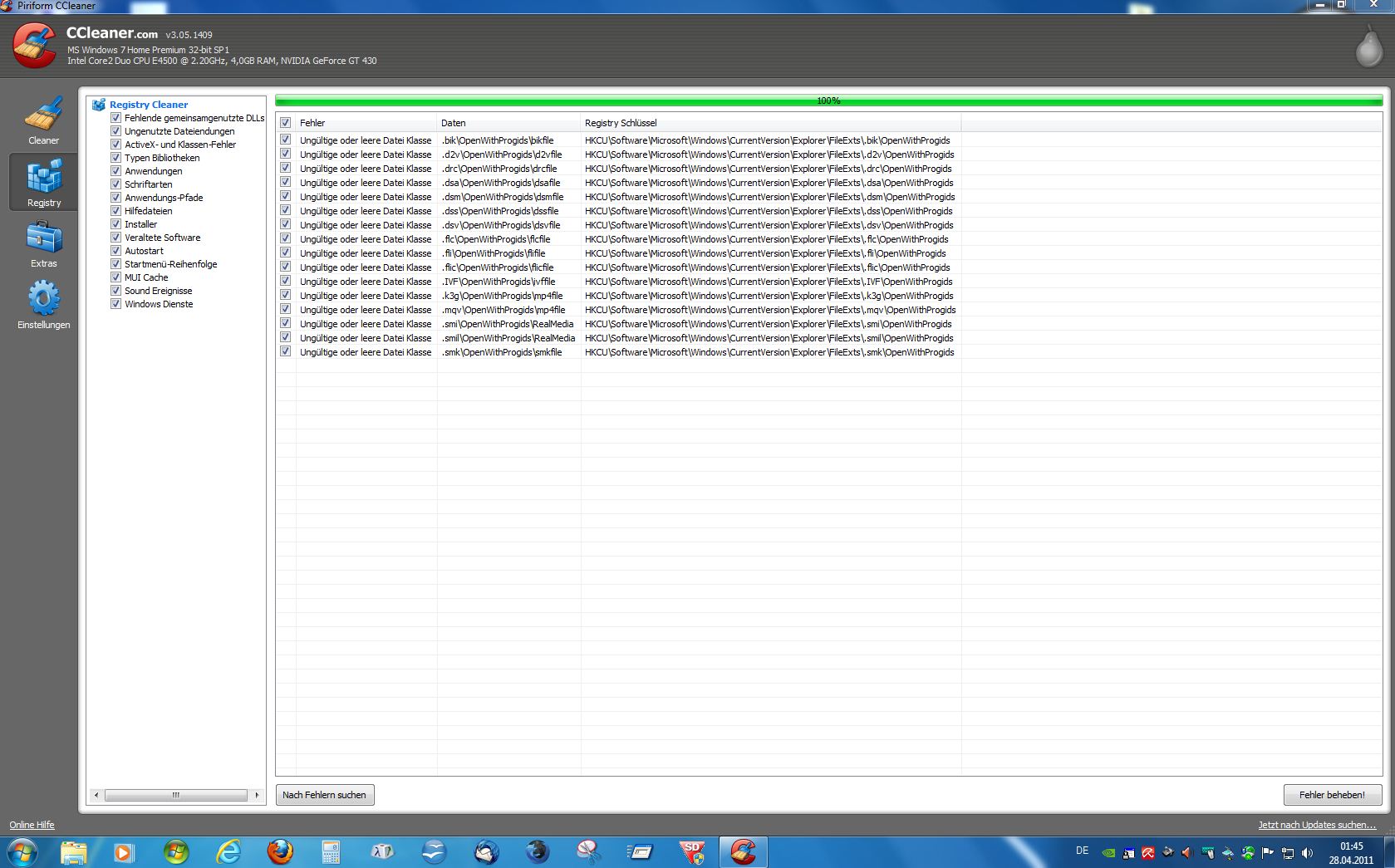
Task: Toggle Windows Dienste checkbox
Action: (116, 304)
